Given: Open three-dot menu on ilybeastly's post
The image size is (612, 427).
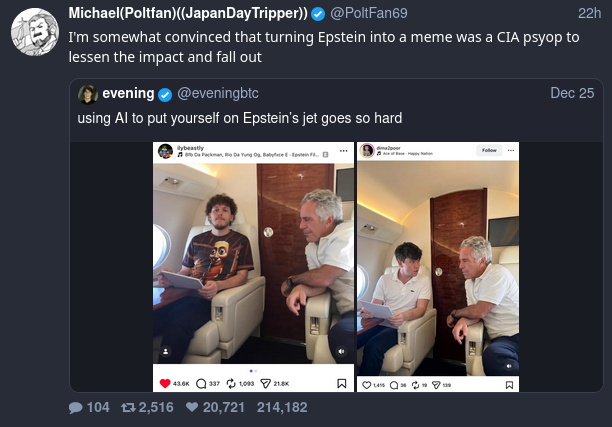Looking at the screenshot, I should 343,150.
